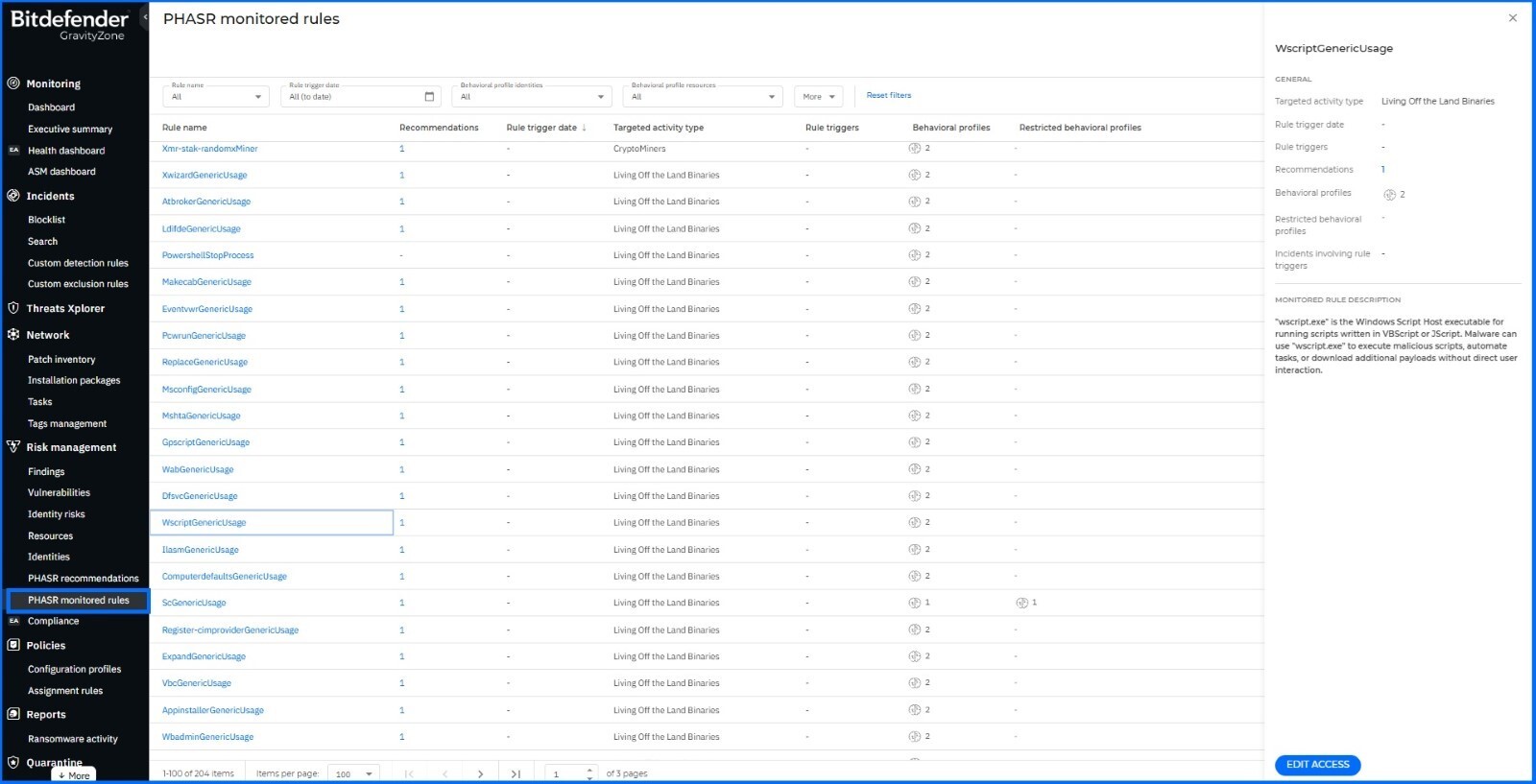1536x784 pixels.
Task: Click the Threats Xplorer shield icon in sidebar
Action: pyautogui.click(x=13, y=309)
